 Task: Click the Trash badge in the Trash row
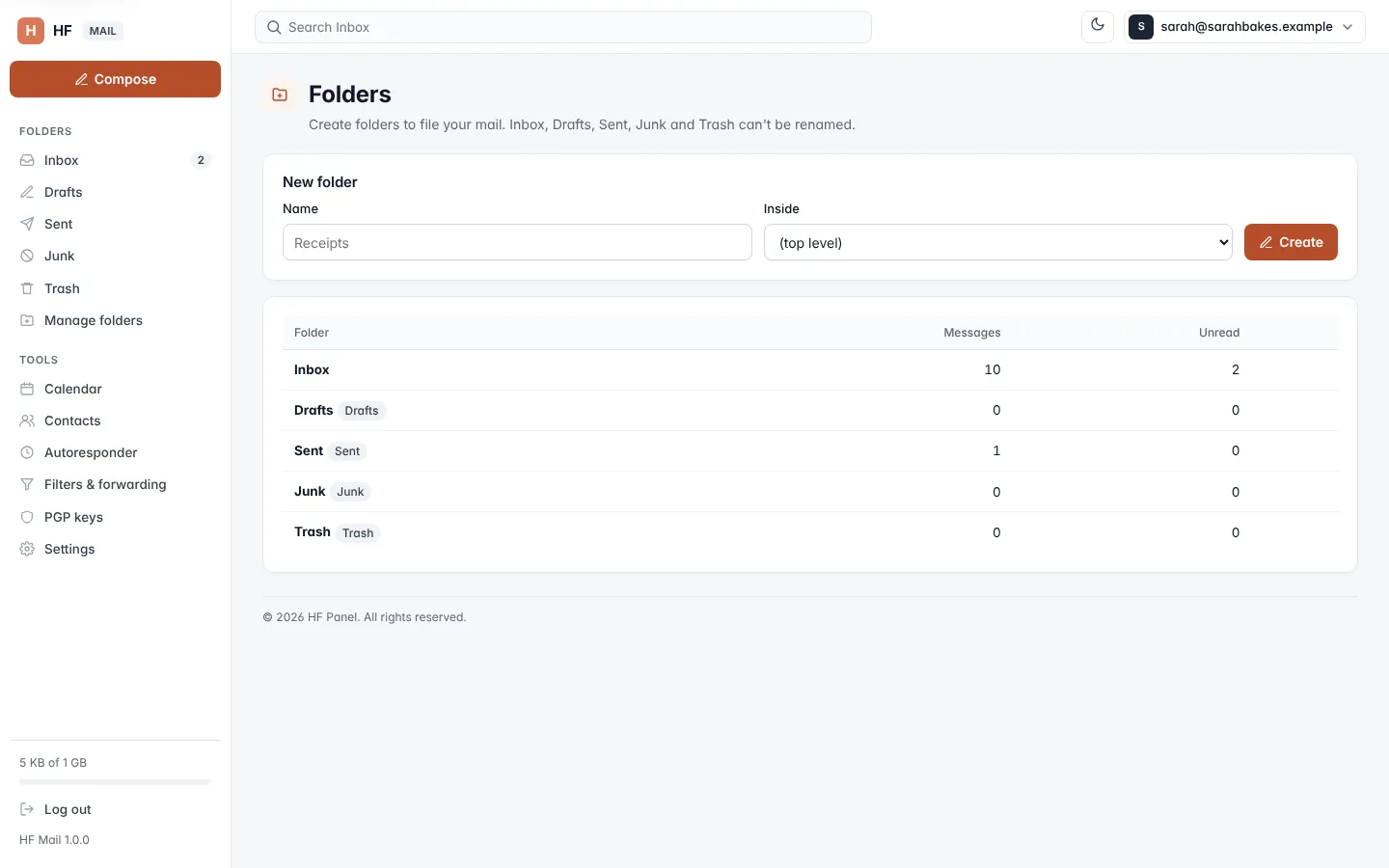358,533
